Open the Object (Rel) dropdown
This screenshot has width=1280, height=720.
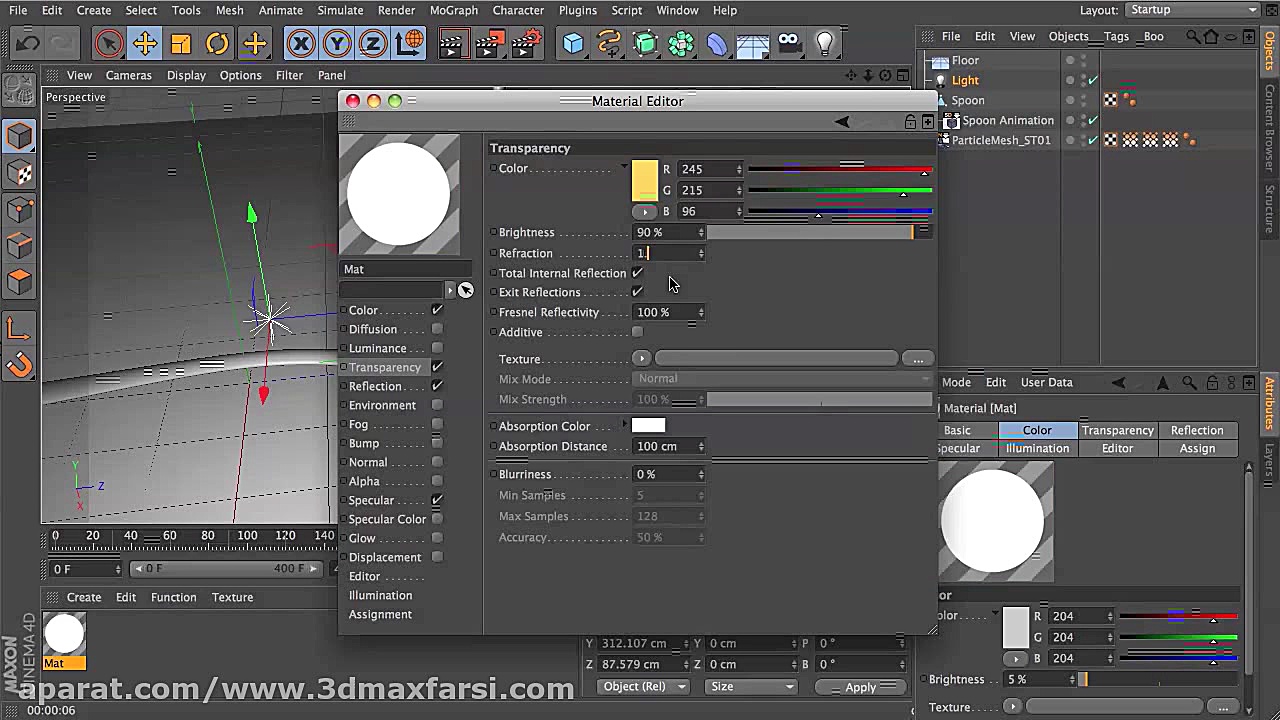643,687
